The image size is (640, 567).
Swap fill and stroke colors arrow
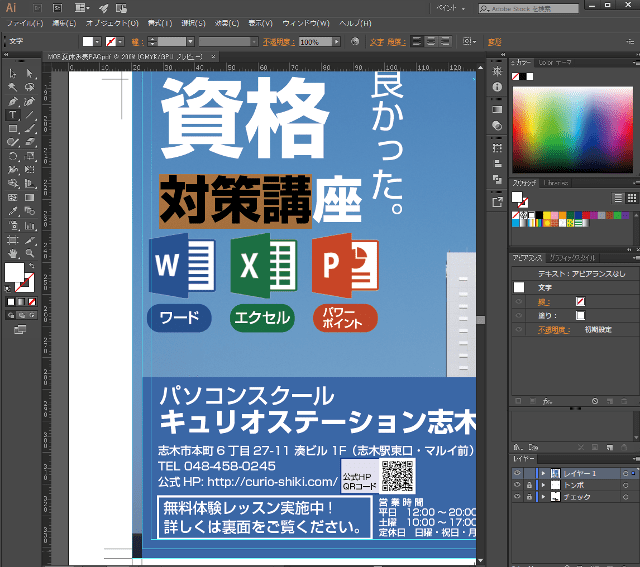click(x=32, y=266)
